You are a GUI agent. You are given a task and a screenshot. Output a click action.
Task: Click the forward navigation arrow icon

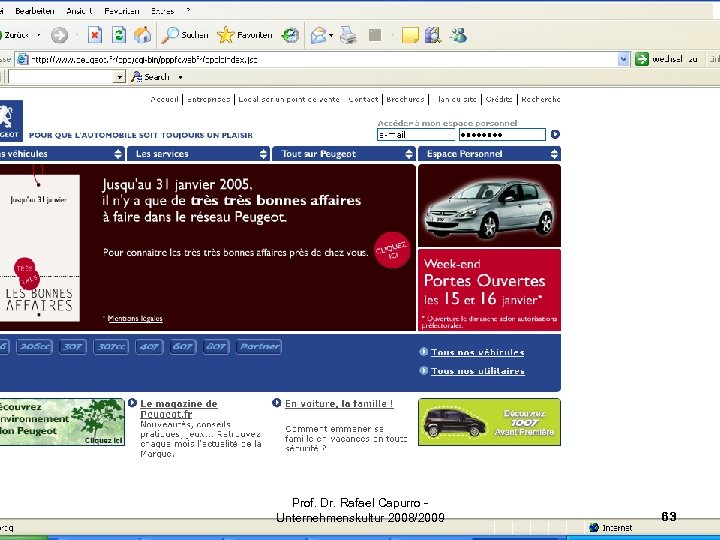[x=59, y=35]
